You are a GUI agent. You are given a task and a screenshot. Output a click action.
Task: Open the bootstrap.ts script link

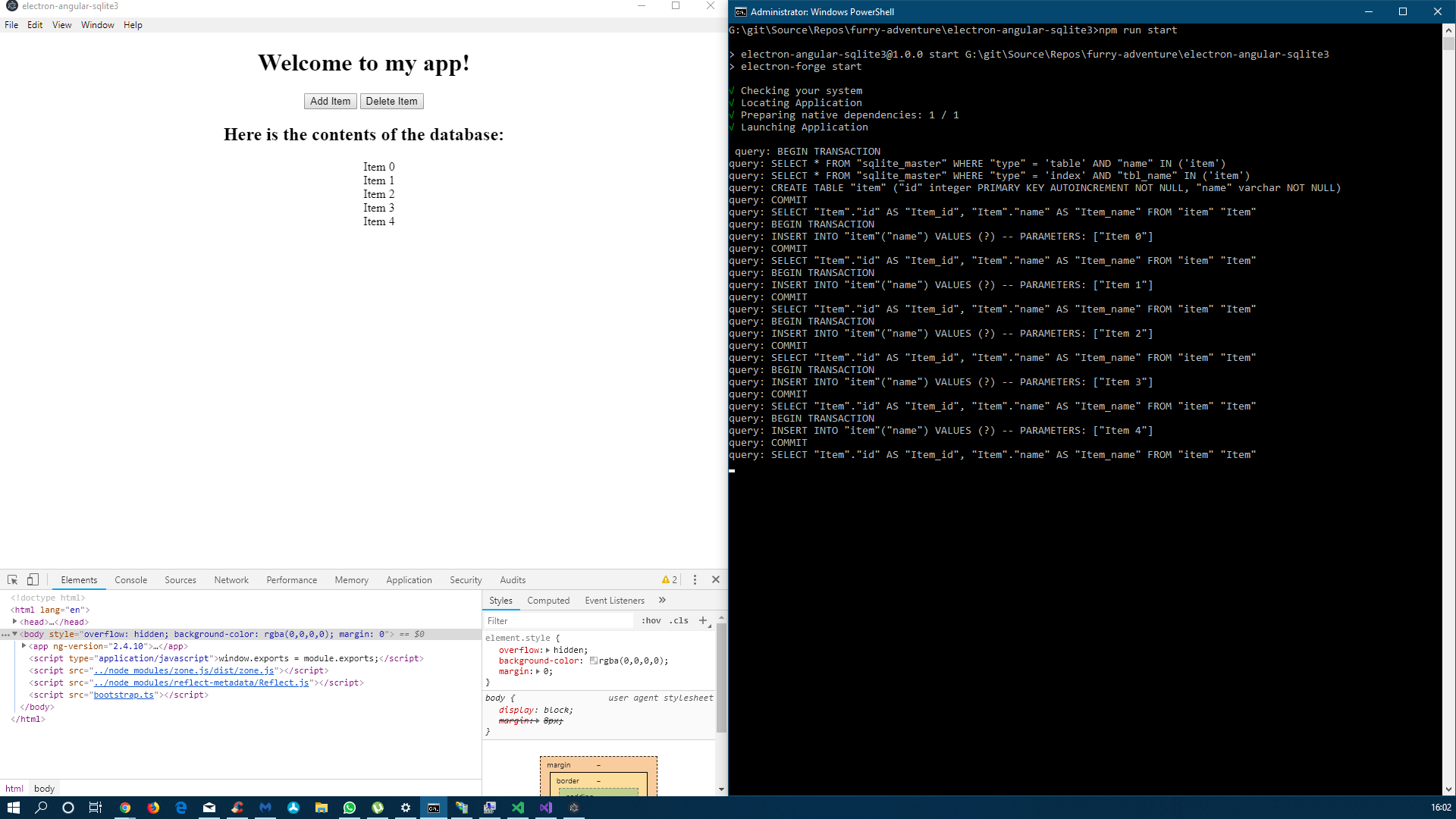pos(124,695)
